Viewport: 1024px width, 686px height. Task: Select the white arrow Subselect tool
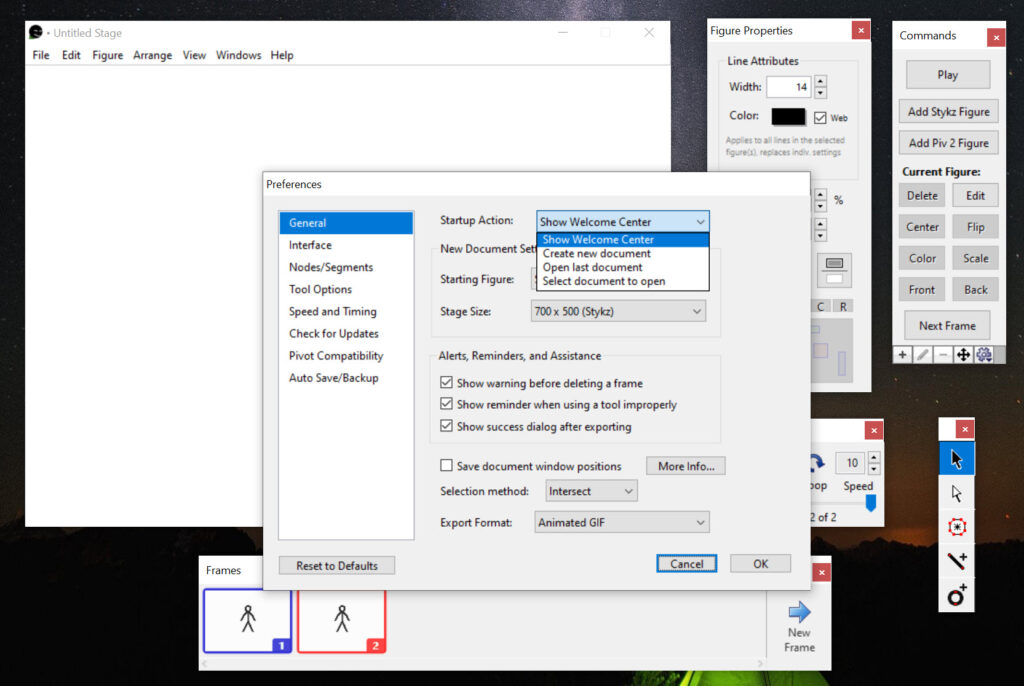coord(956,493)
